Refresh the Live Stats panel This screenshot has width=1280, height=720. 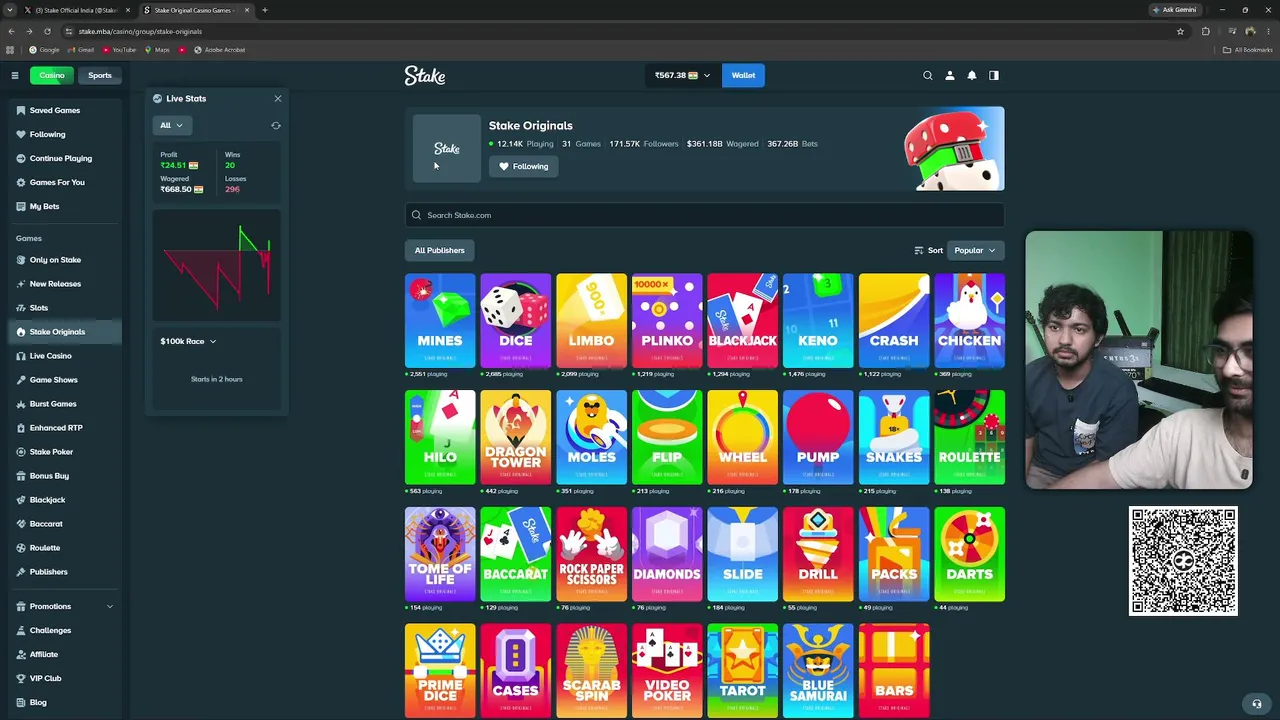[x=276, y=126]
